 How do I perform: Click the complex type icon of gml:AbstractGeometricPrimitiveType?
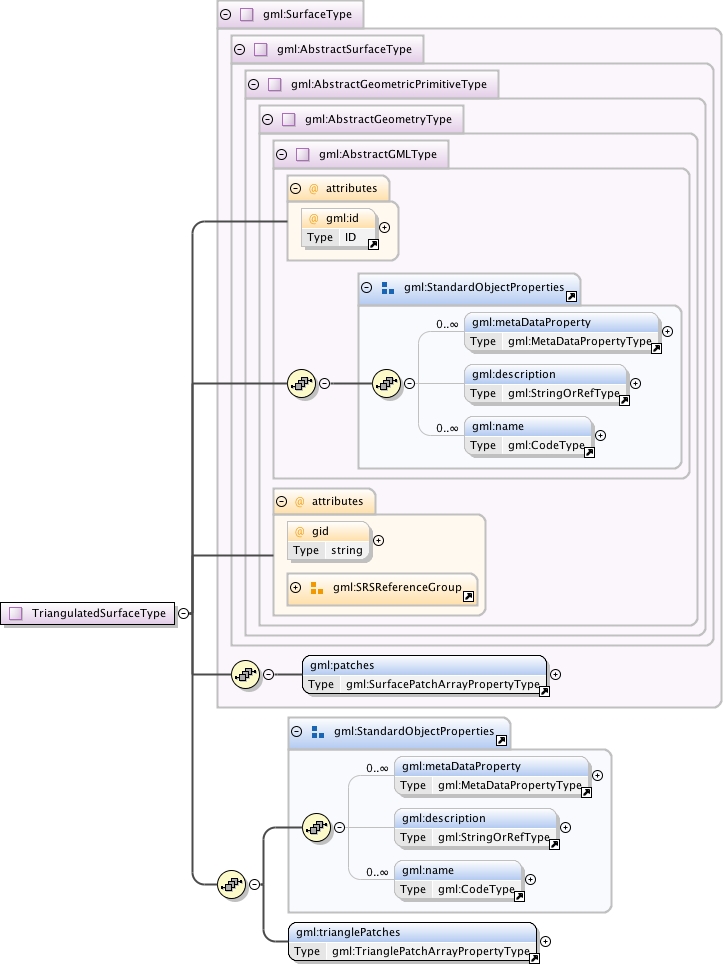[x=275, y=84]
